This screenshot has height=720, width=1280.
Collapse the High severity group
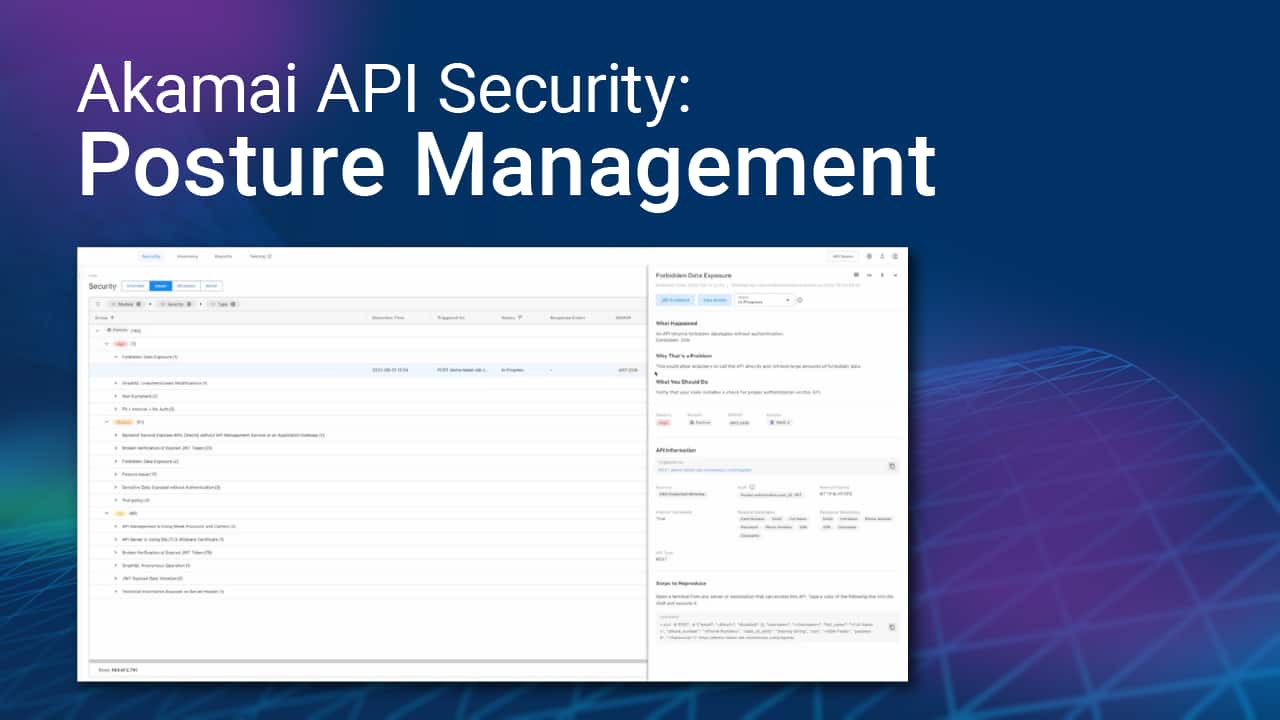[107, 343]
